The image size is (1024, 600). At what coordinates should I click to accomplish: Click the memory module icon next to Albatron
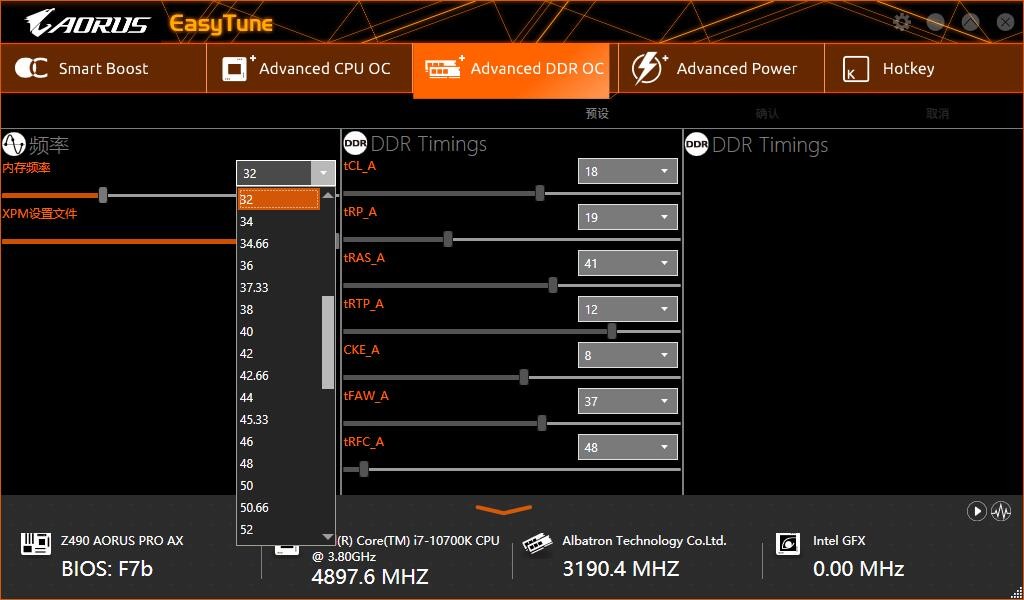click(x=537, y=543)
